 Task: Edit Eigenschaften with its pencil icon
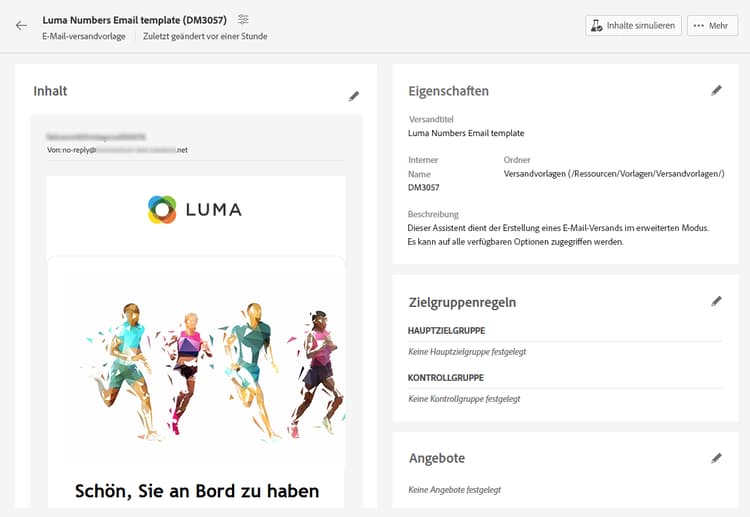(x=716, y=90)
